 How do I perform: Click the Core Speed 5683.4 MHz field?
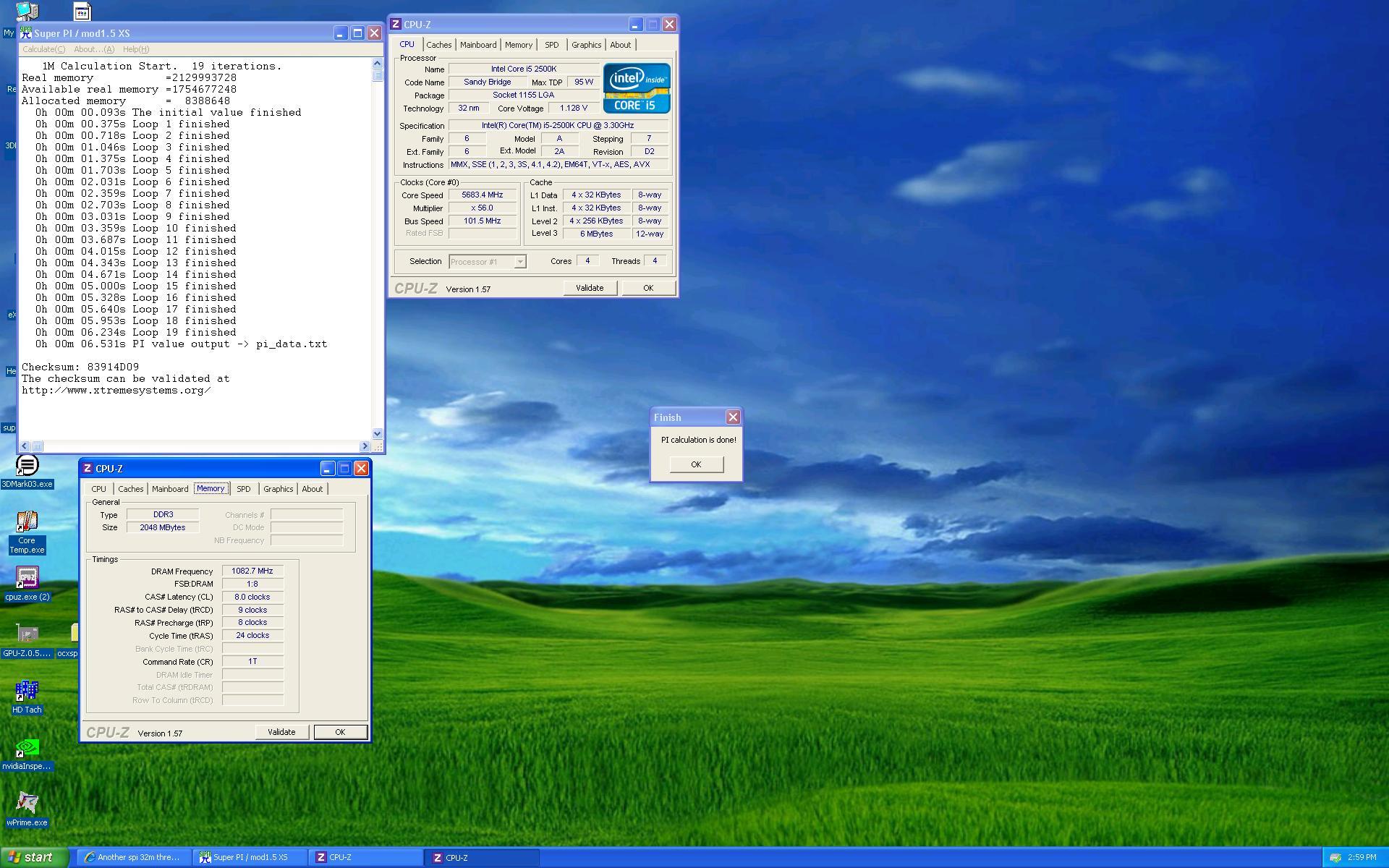coord(483,195)
